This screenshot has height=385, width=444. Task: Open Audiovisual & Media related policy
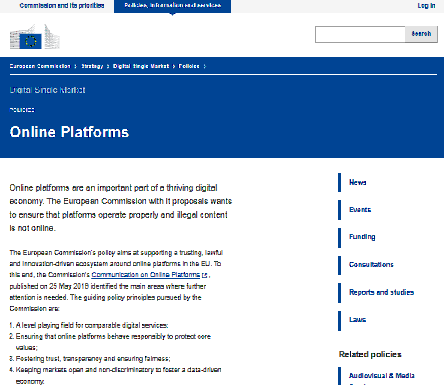[x=382, y=376]
